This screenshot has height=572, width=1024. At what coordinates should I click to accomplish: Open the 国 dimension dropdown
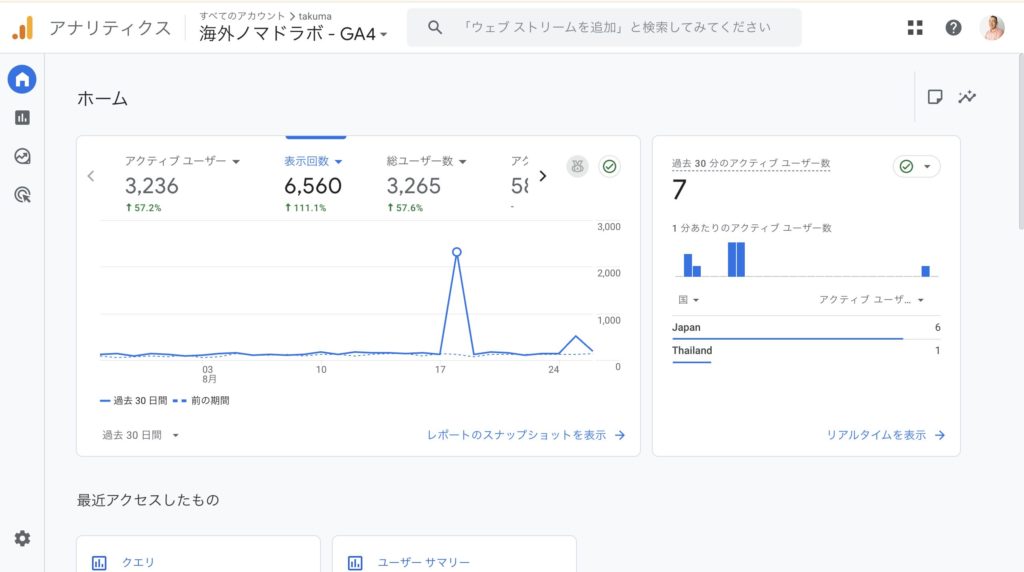pyautogui.click(x=688, y=300)
